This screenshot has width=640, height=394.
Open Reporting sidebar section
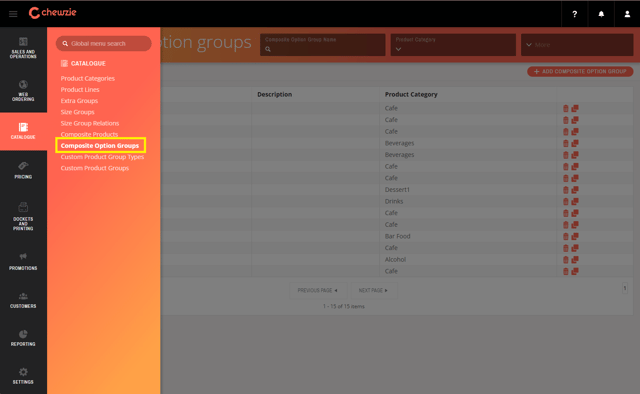click(x=23, y=338)
